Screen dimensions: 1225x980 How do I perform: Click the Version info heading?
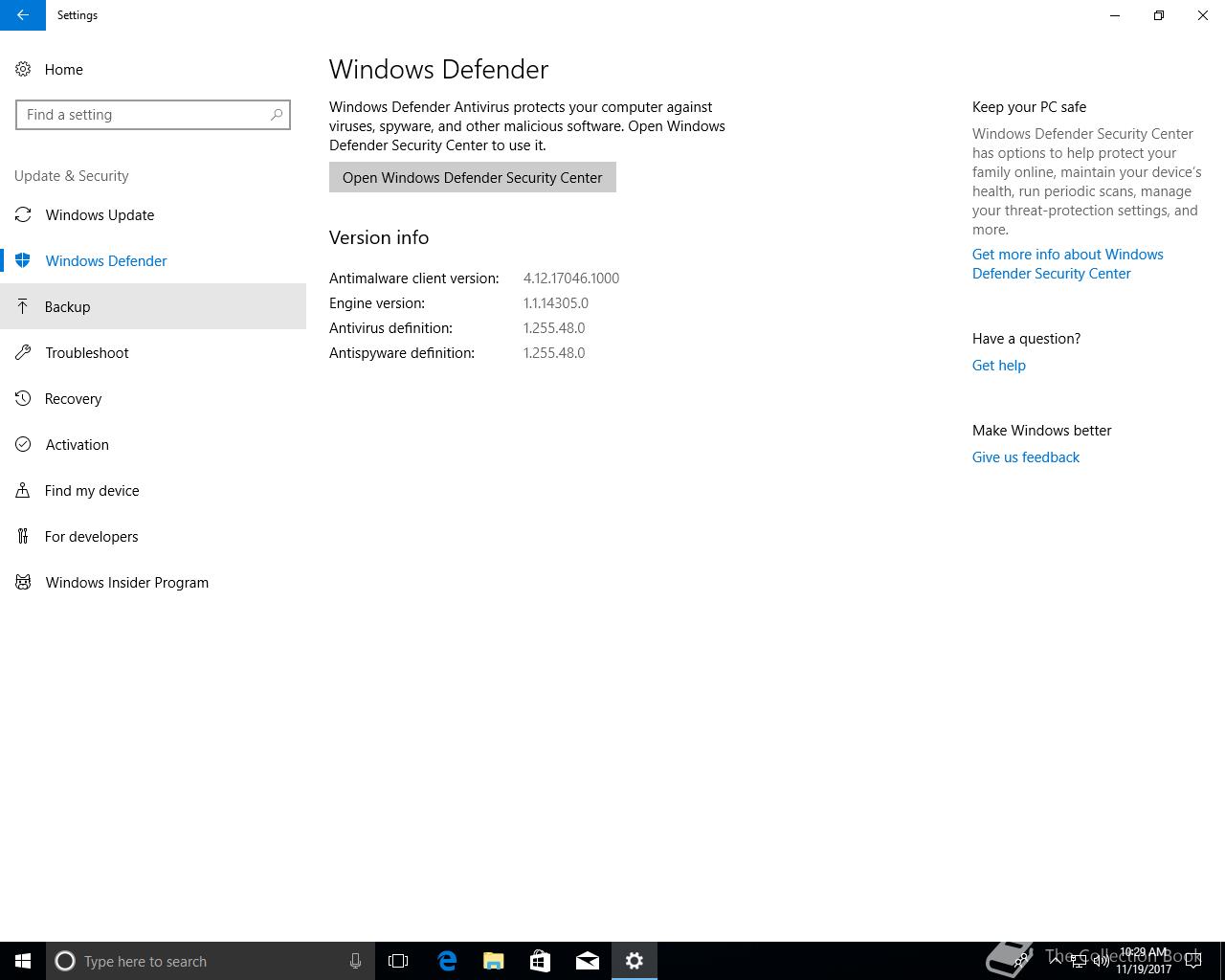pyautogui.click(x=379, y=237)
